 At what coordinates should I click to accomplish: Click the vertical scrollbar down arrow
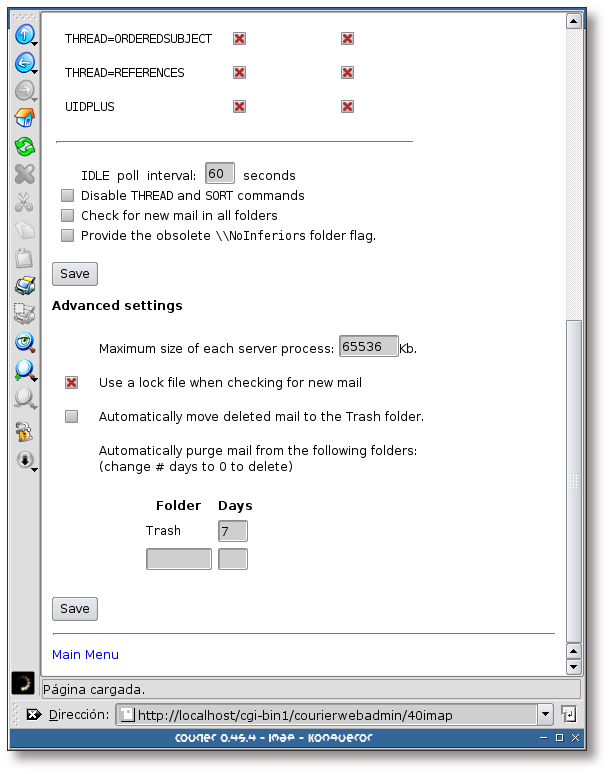click(574, 666)
